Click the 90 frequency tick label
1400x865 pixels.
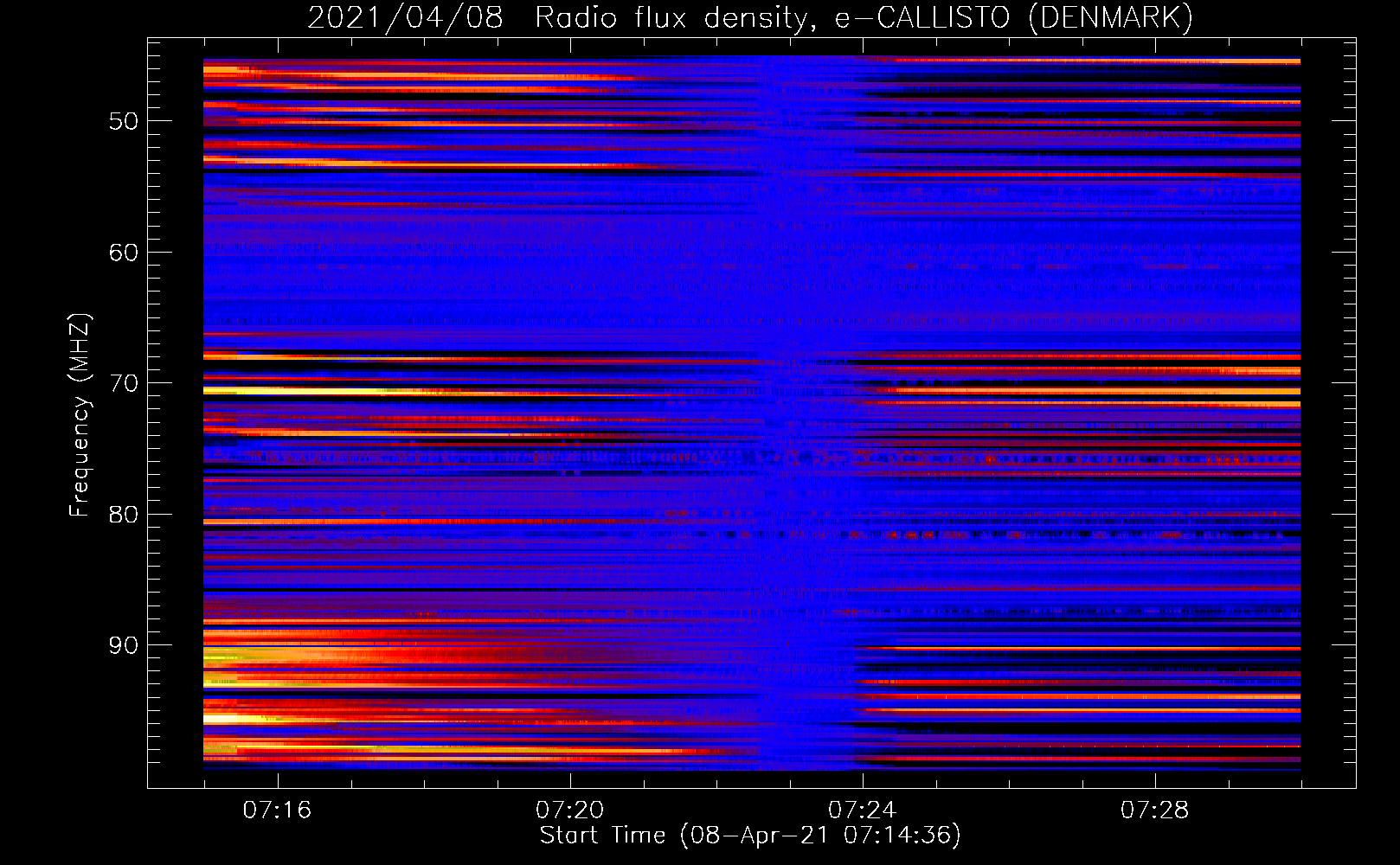124,645
